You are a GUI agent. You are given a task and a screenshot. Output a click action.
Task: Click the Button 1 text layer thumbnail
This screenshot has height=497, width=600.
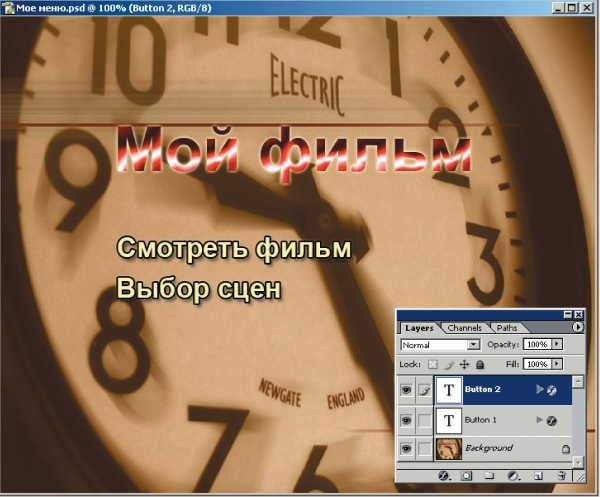tap(448, 420)
